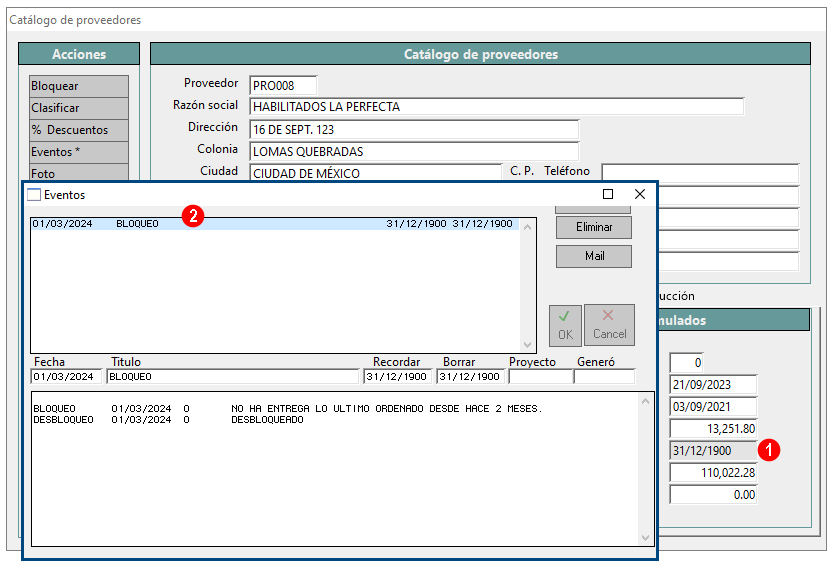The width and height of the screenshot is (832, 566).
Task: Maximize the Eventos window
Action: (x=608, y=194)
